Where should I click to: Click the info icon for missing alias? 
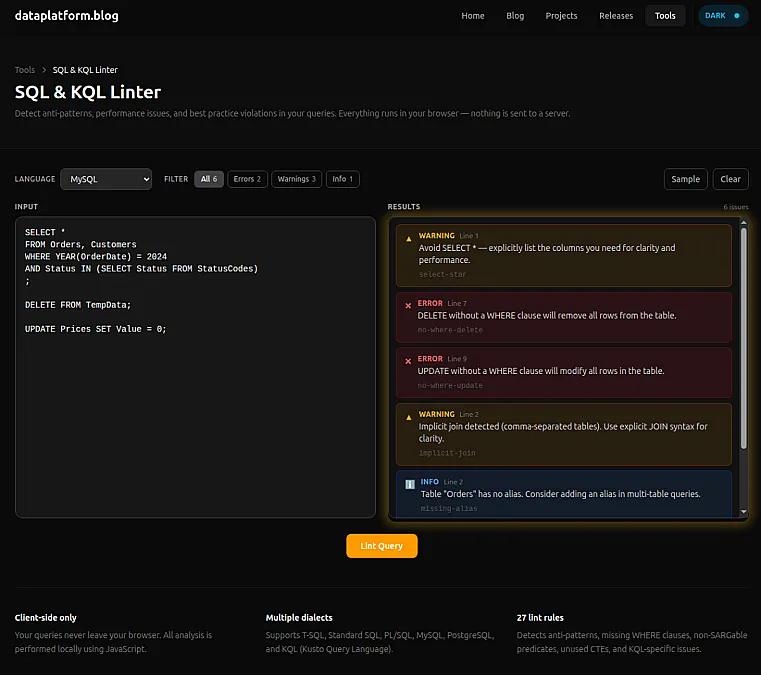click(410, 484)
